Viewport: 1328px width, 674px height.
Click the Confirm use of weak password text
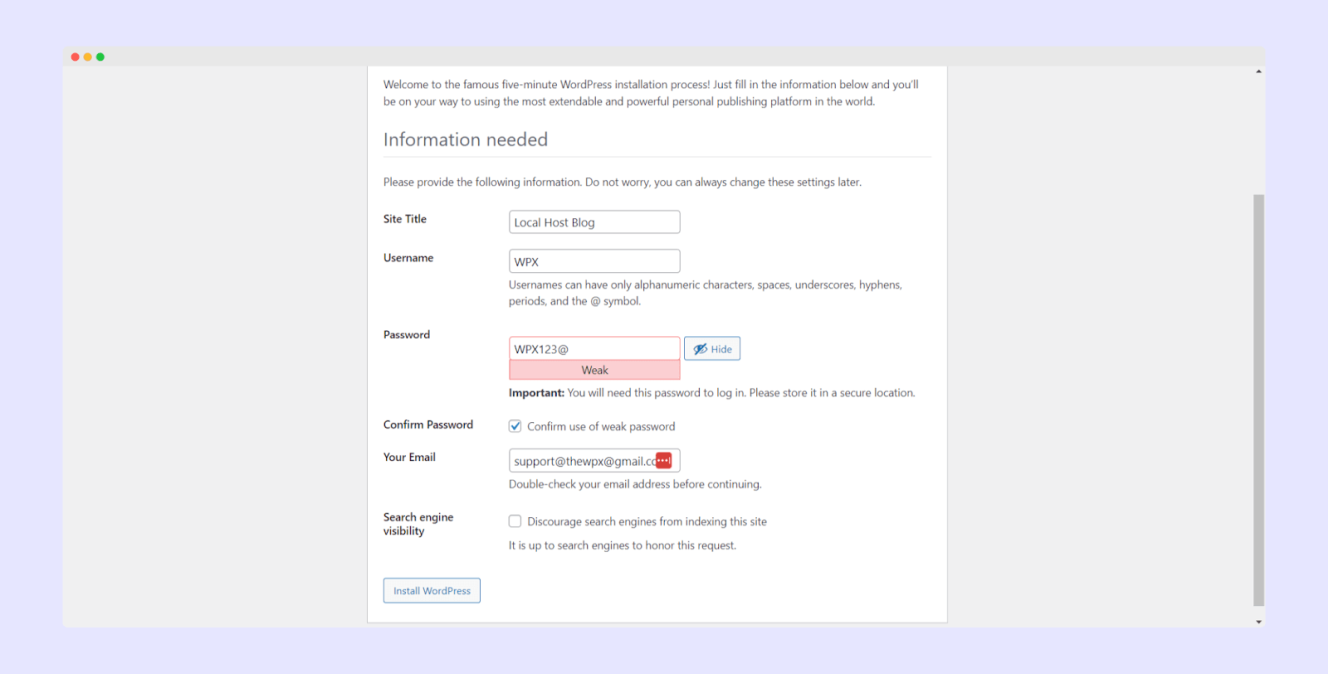[601, 426]
